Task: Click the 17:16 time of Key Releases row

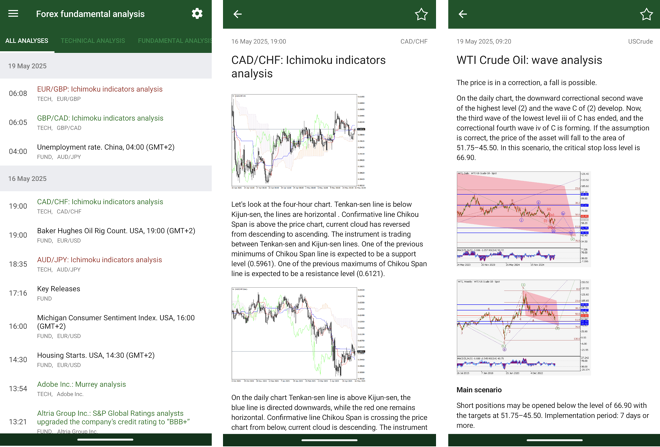Action: [x=18, y=293]
